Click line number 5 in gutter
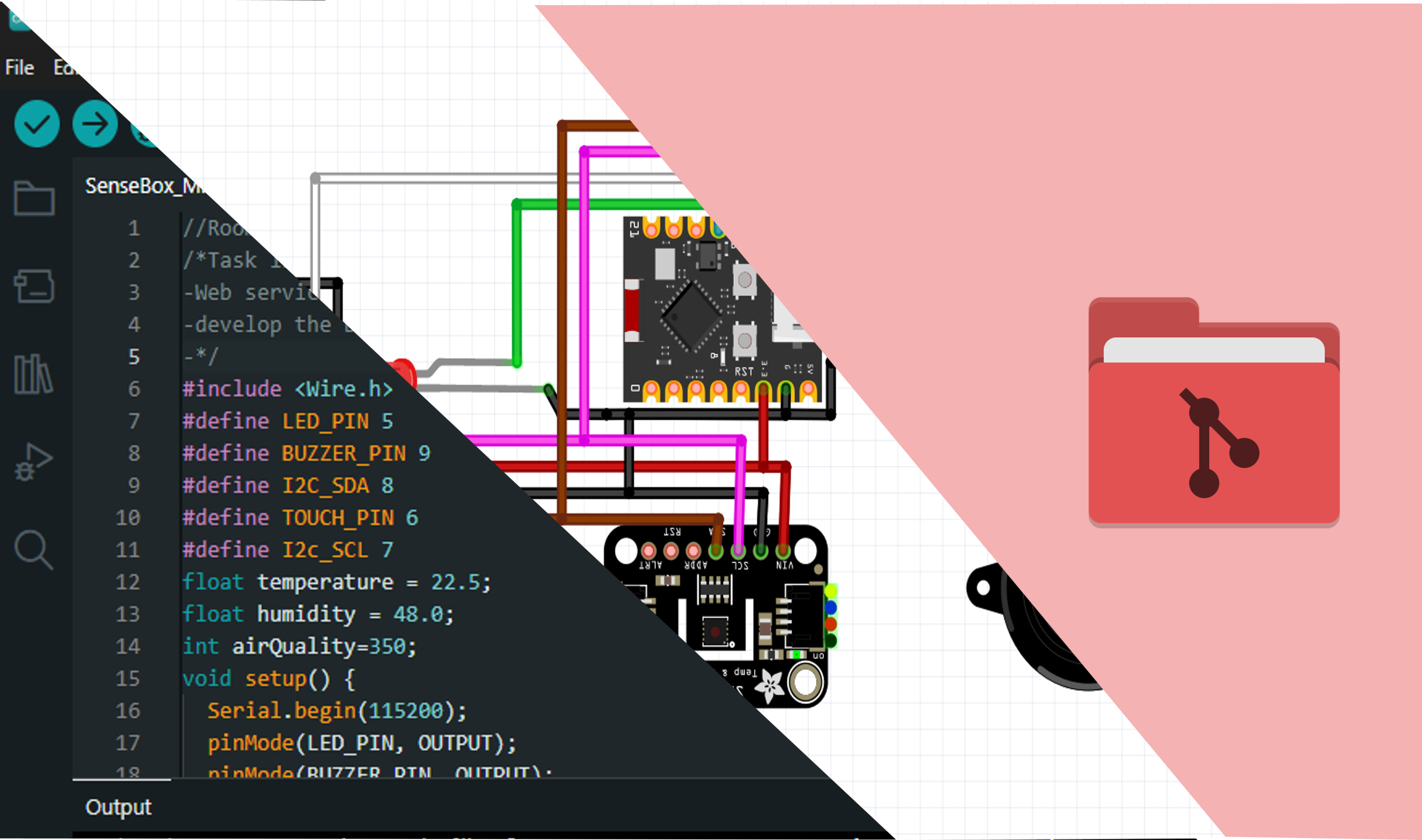The height and width of the screenshot is (840, 1422). [134, 356]
